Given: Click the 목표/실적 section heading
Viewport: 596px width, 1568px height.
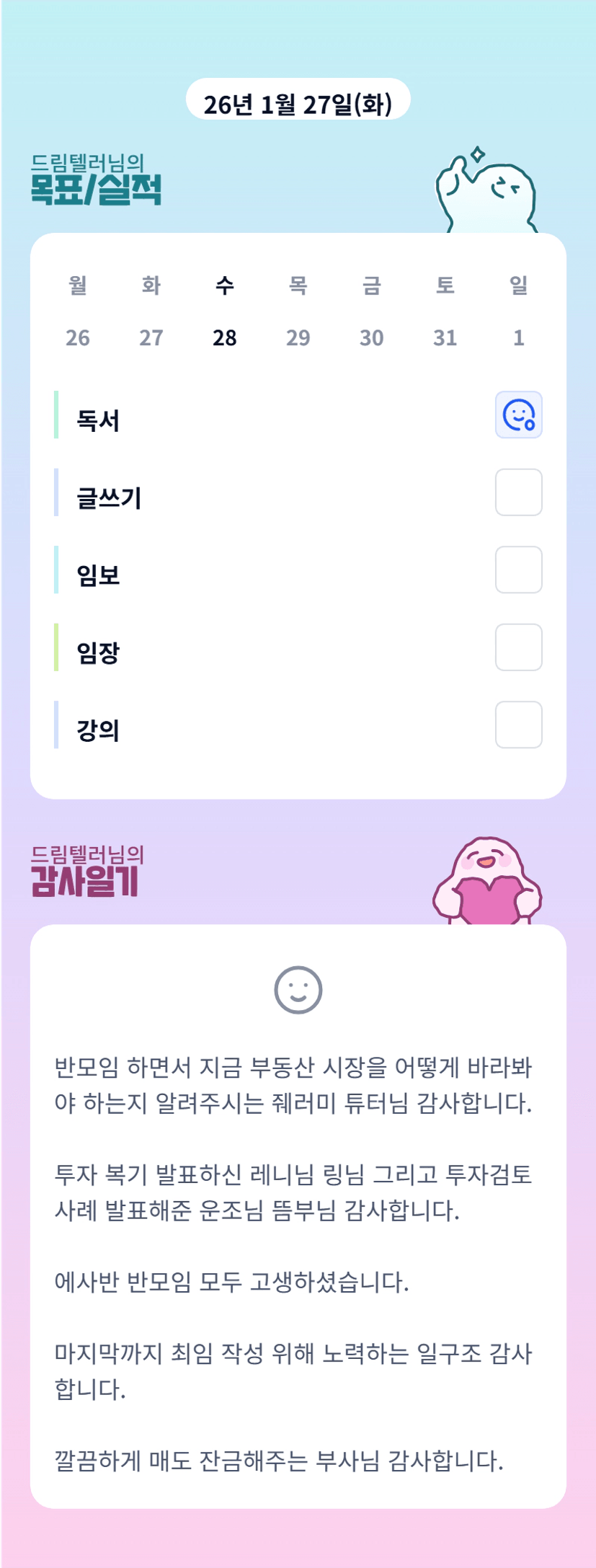Looking at the screenshot, I should point(95,189).
